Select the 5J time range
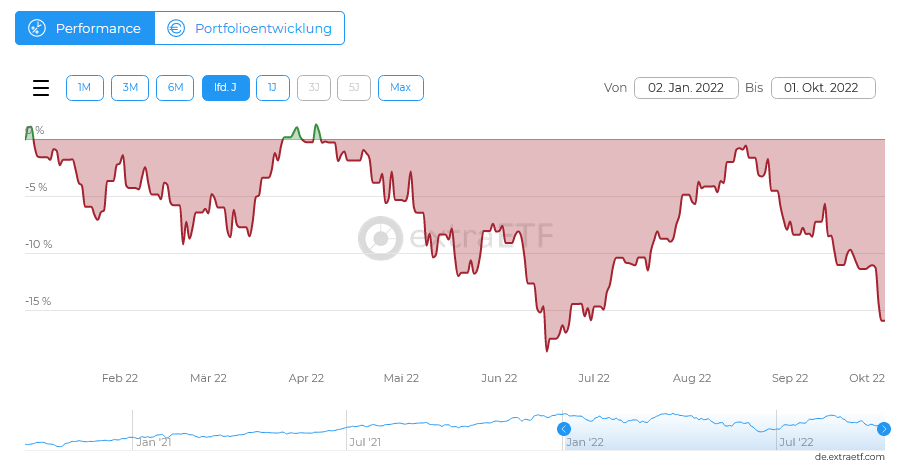Image resolution: width=897 pixels, height=474 pixels. click(353, 88)
